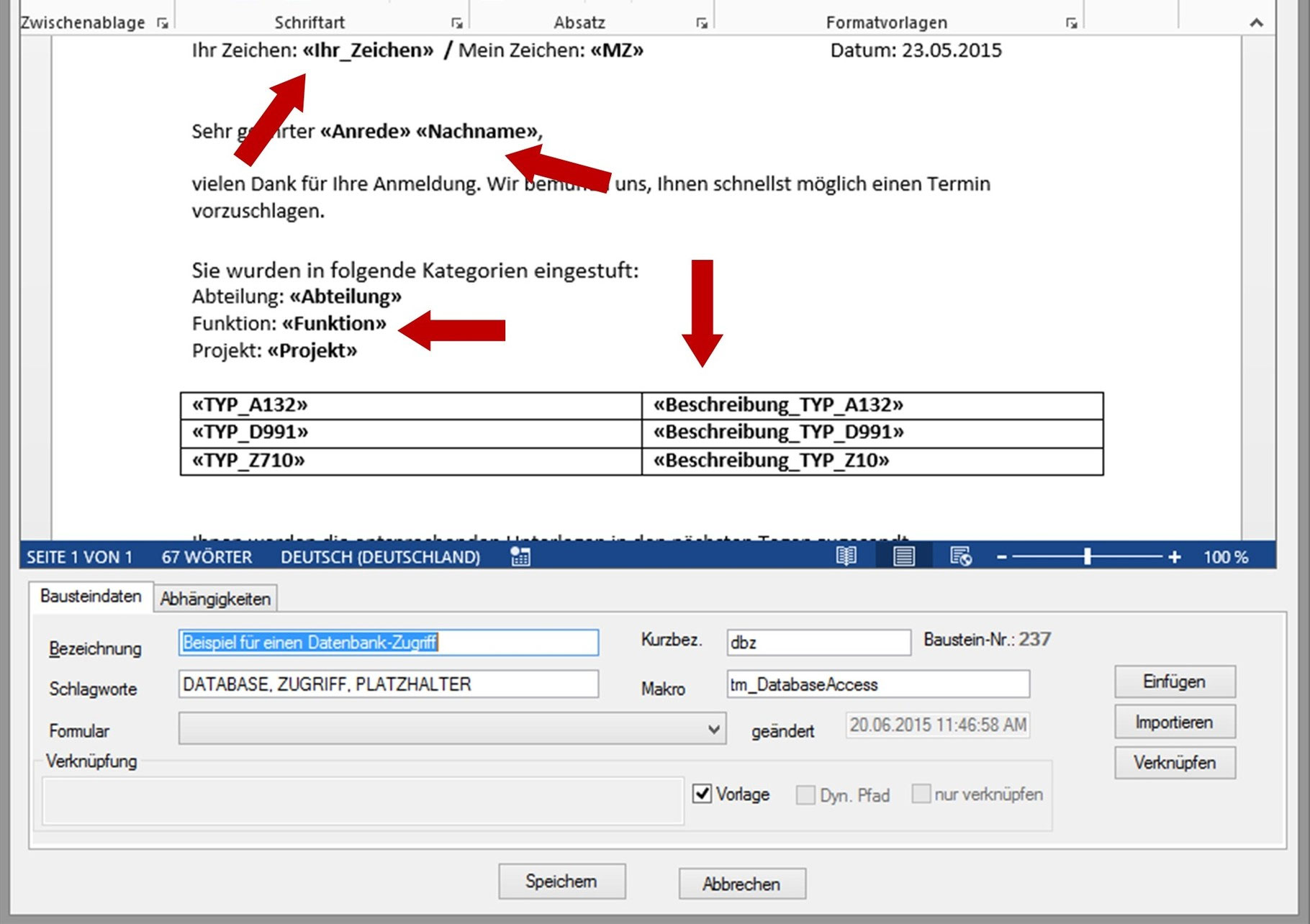Open the Zwischenablage dialog launcher icon
The height and width of the screenshot is (924, 1310).
click(x=163, y=22)
